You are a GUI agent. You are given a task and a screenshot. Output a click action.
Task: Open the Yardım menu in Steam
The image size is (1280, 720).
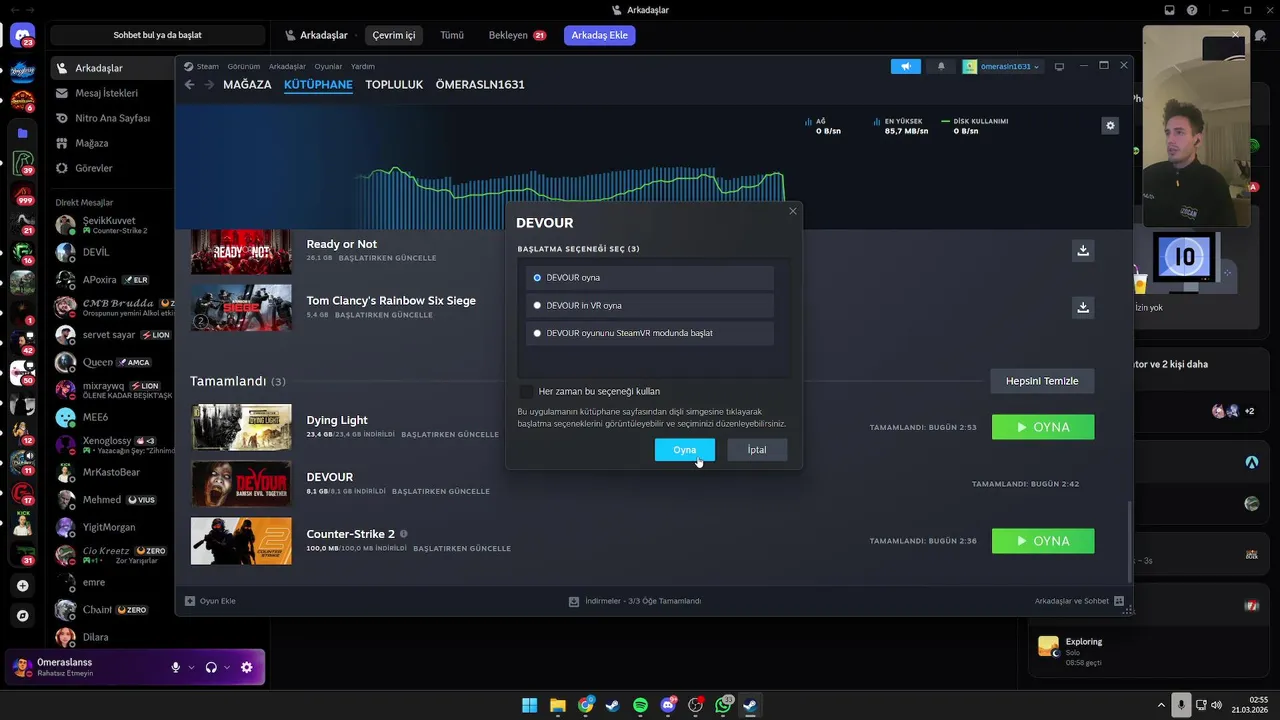pyautogui.click(x=363, y=67)
